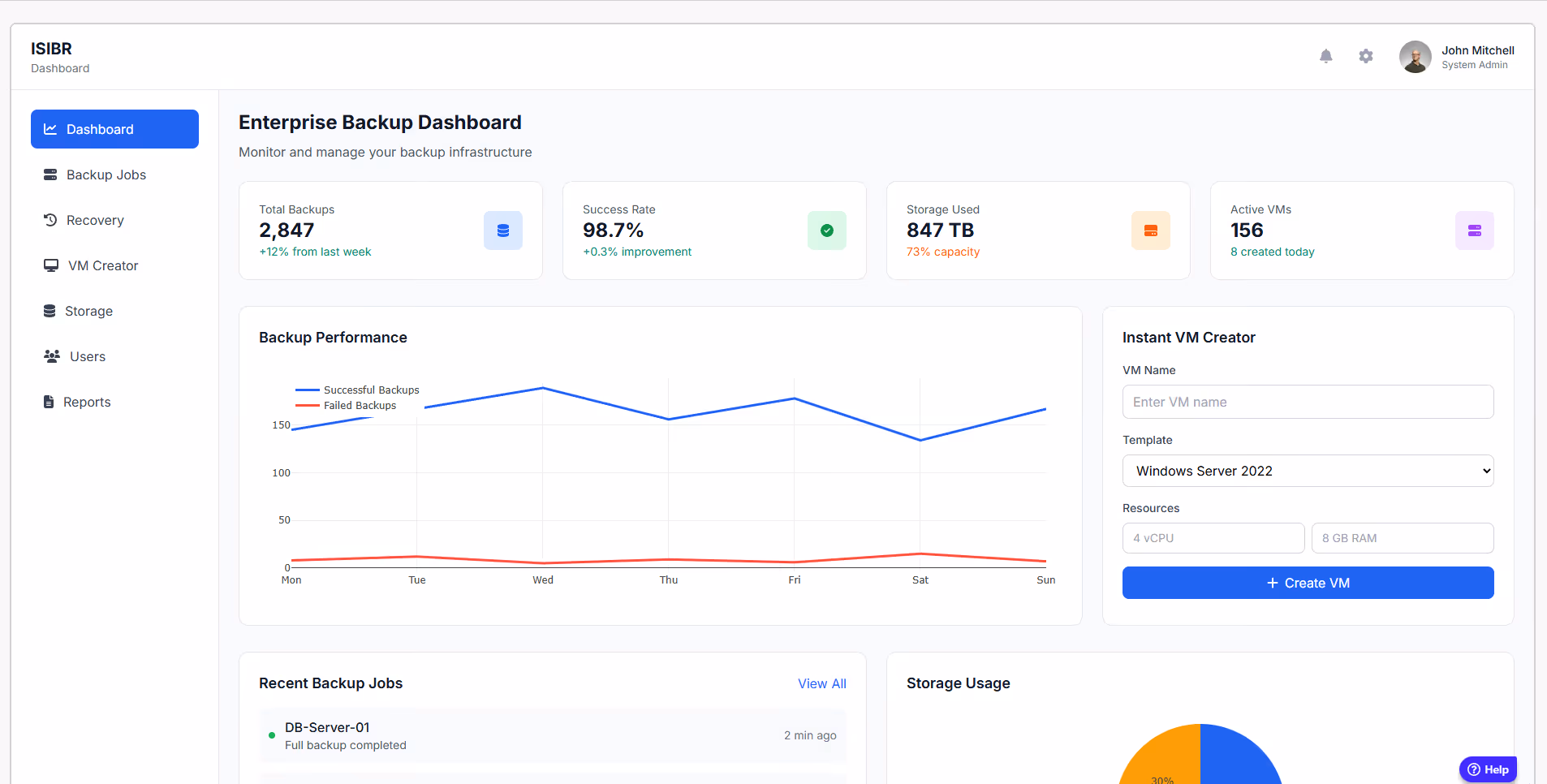Viewport: 1547px width, 784px height.
Task: Click the Users group icon
Action: [x=52, y=356]
